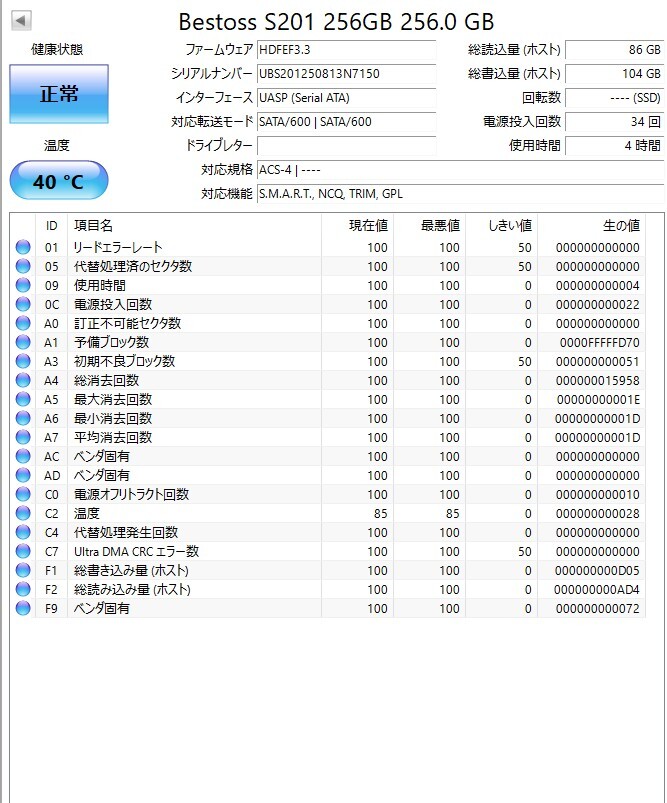Click status orb for 最小消去回数 row
The width and height of the screenshot is (667, 803).
[x=23, y=418]
